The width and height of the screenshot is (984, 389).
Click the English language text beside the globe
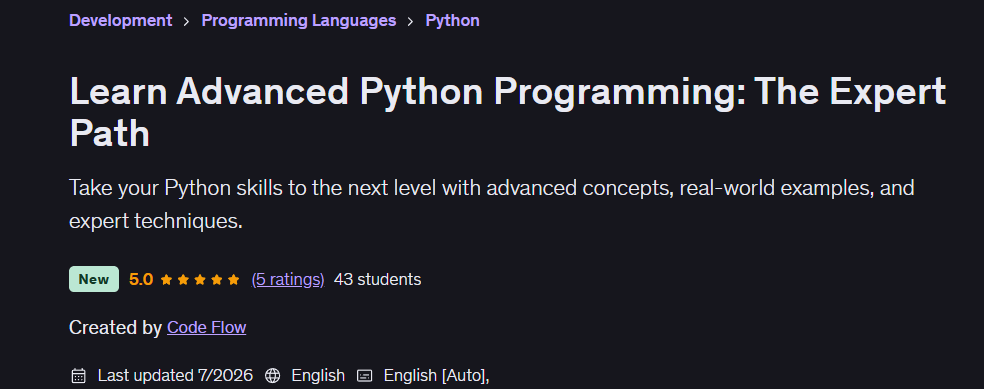[318, 375]
